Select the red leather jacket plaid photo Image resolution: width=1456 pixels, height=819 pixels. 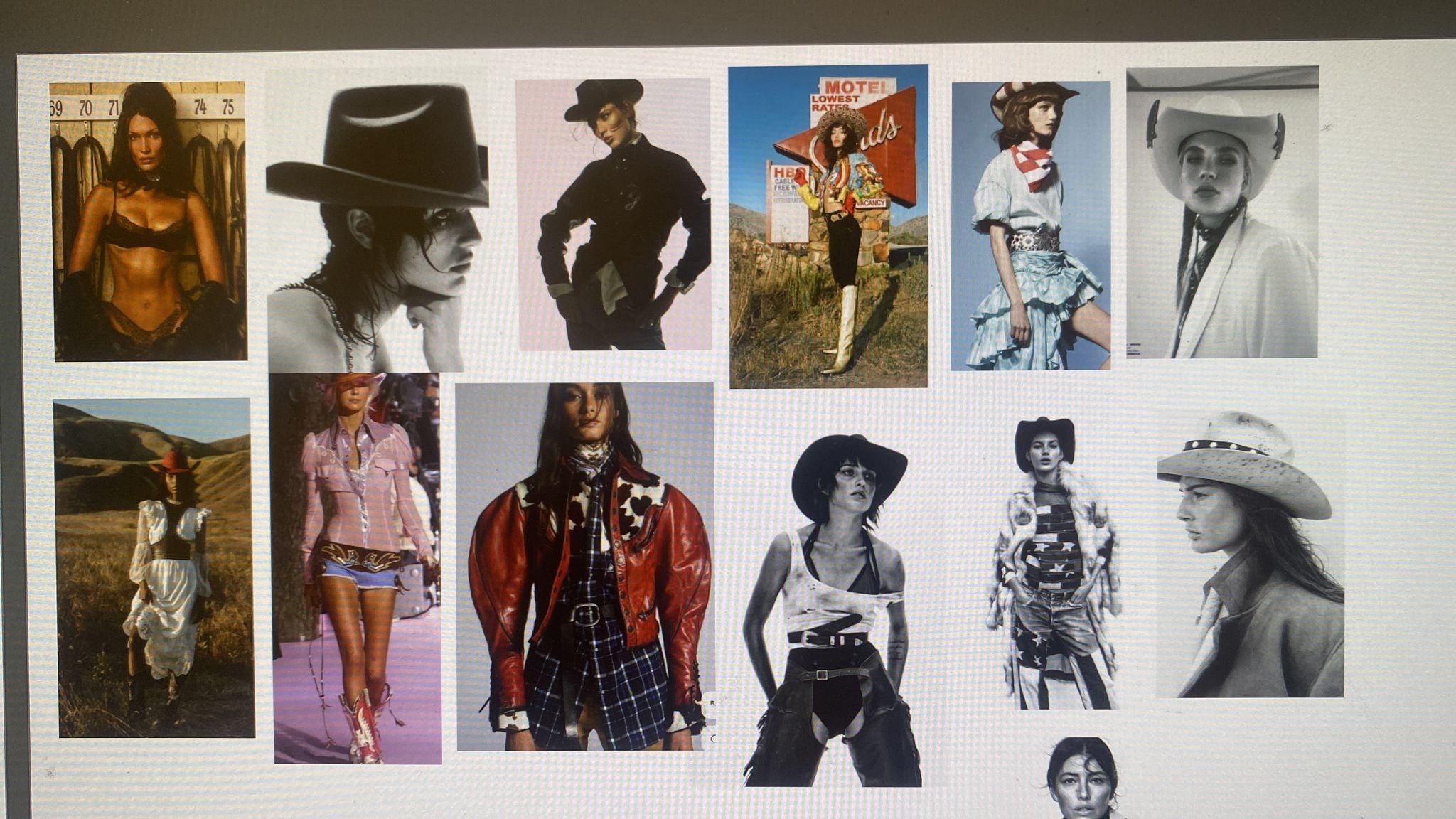(x=584, y=567)
